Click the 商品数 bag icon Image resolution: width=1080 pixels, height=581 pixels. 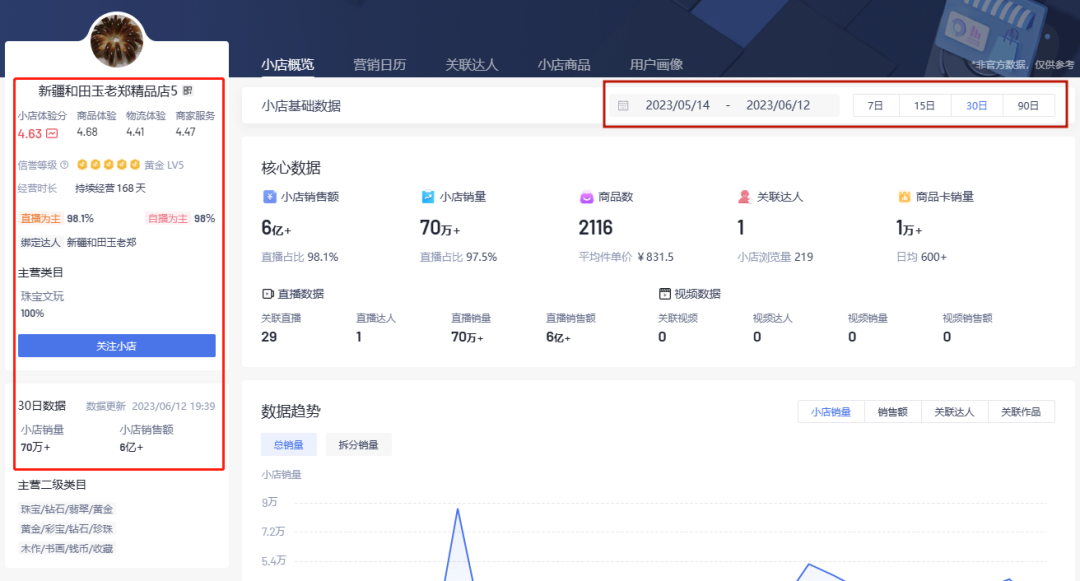pos(586,197)
